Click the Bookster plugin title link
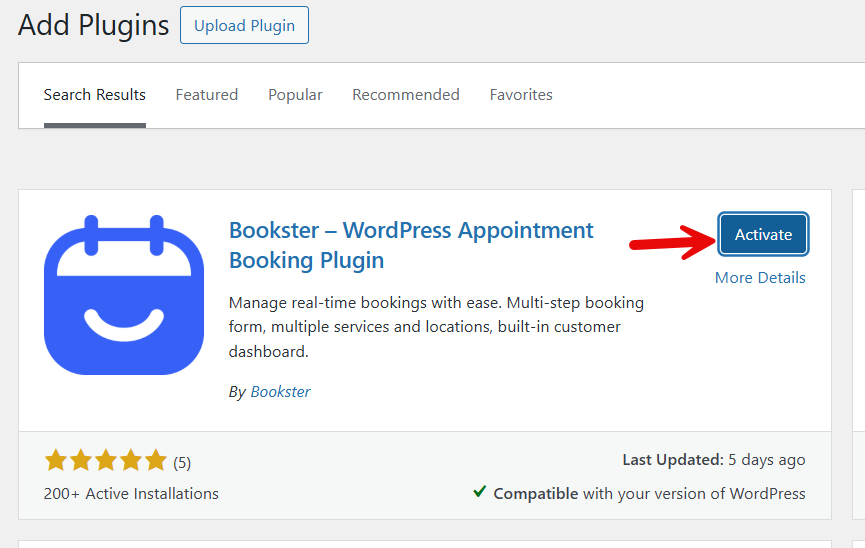 (411, 245)
